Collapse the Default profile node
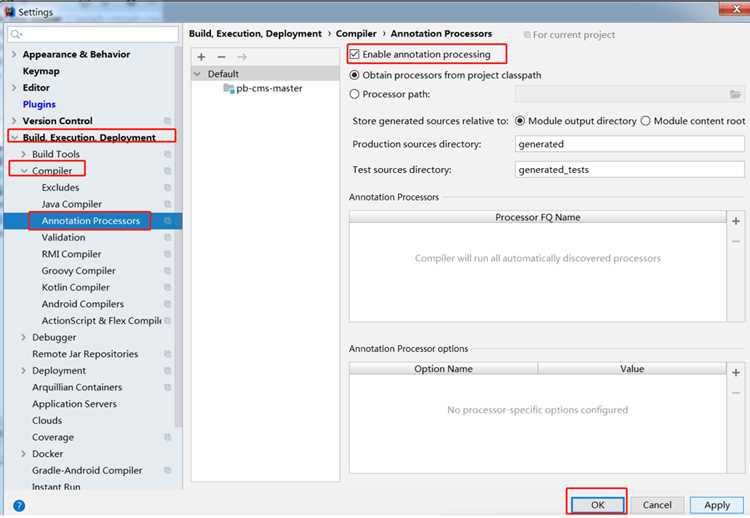 [x=197, y=74]
